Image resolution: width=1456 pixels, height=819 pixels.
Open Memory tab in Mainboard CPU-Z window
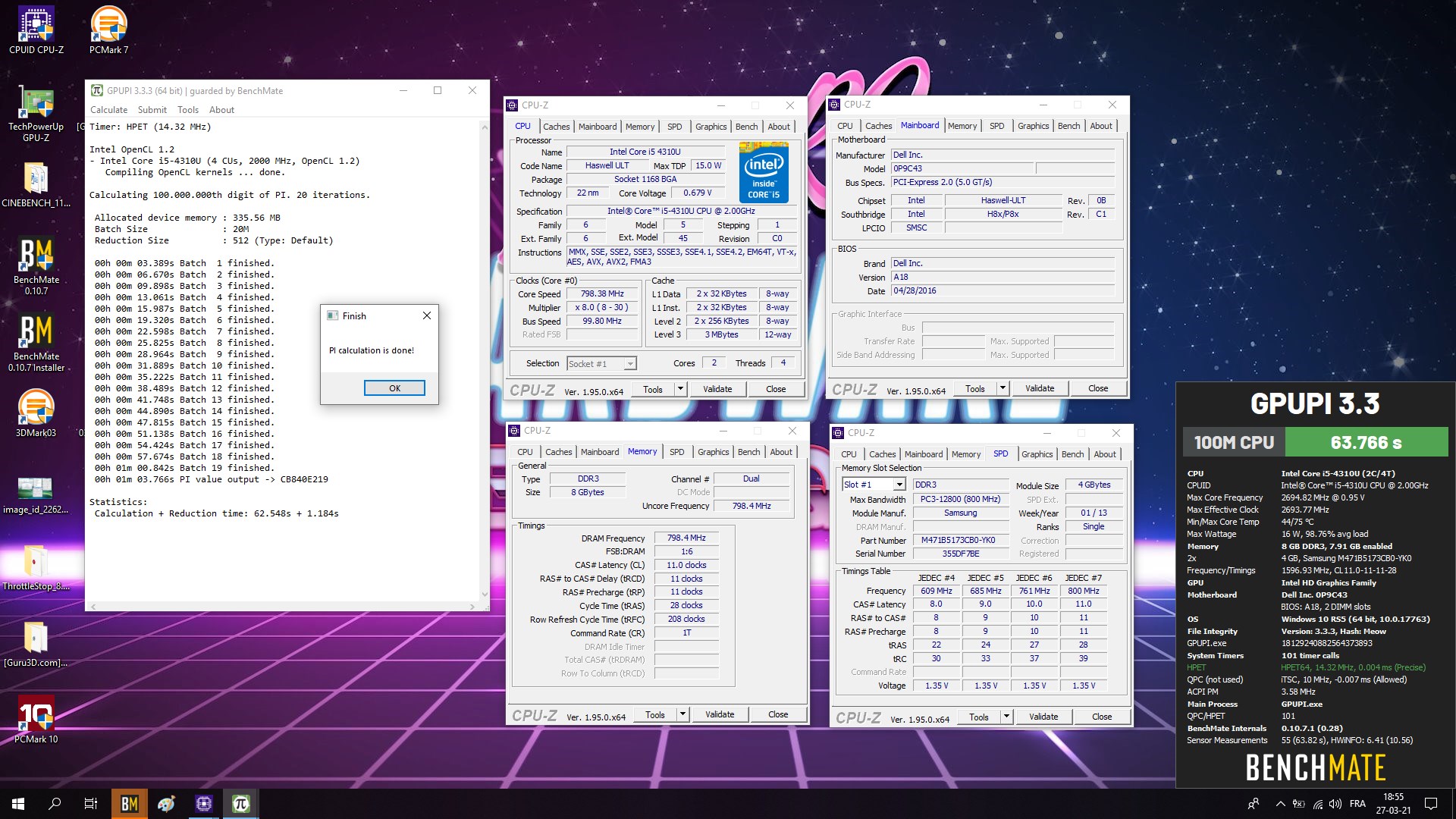962,126
